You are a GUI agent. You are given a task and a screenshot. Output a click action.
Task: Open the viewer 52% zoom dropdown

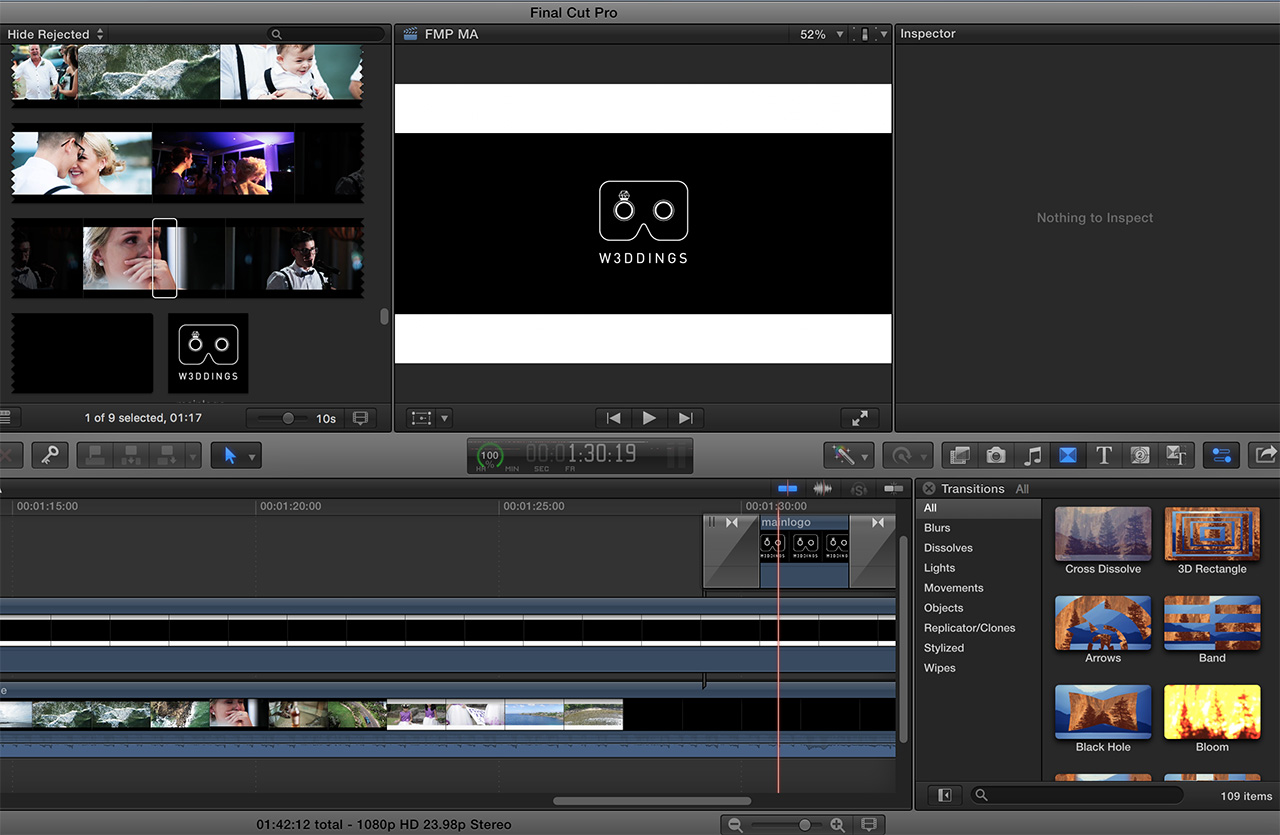[822, 34]
